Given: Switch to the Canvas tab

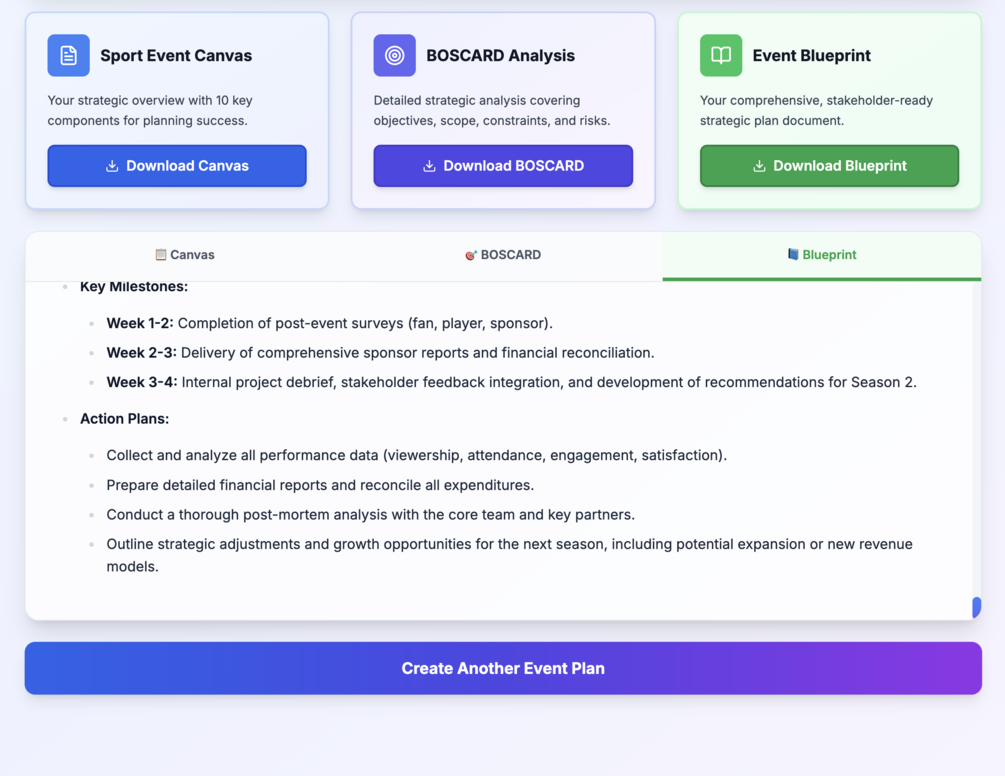Looking at the screenshot, I should [185, 255].
